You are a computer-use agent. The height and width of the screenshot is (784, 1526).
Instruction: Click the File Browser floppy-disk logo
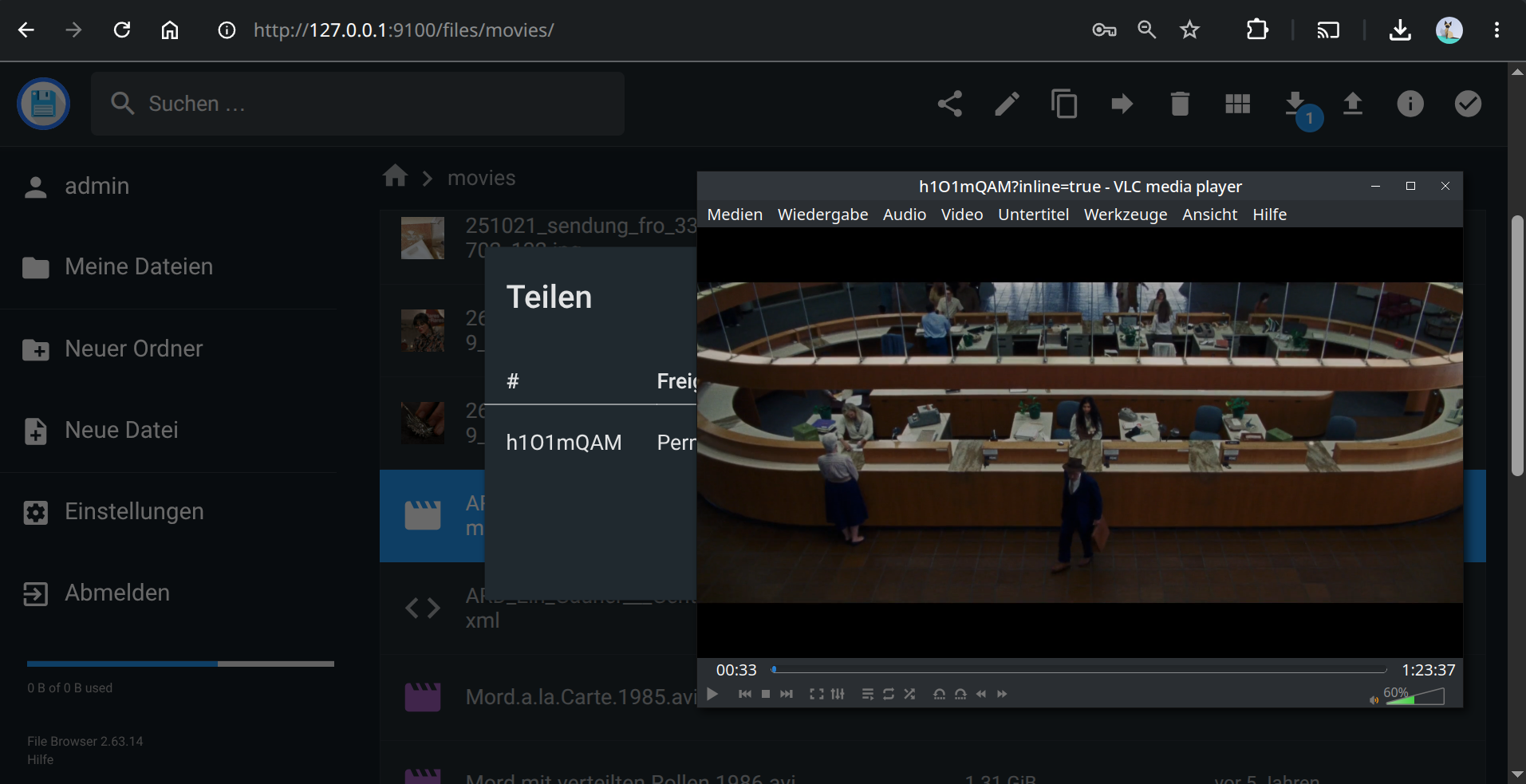43,104
